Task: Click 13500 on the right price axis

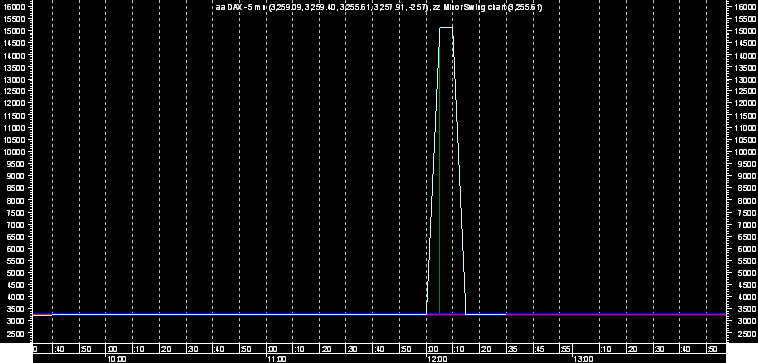Action: tap(744, 68)
